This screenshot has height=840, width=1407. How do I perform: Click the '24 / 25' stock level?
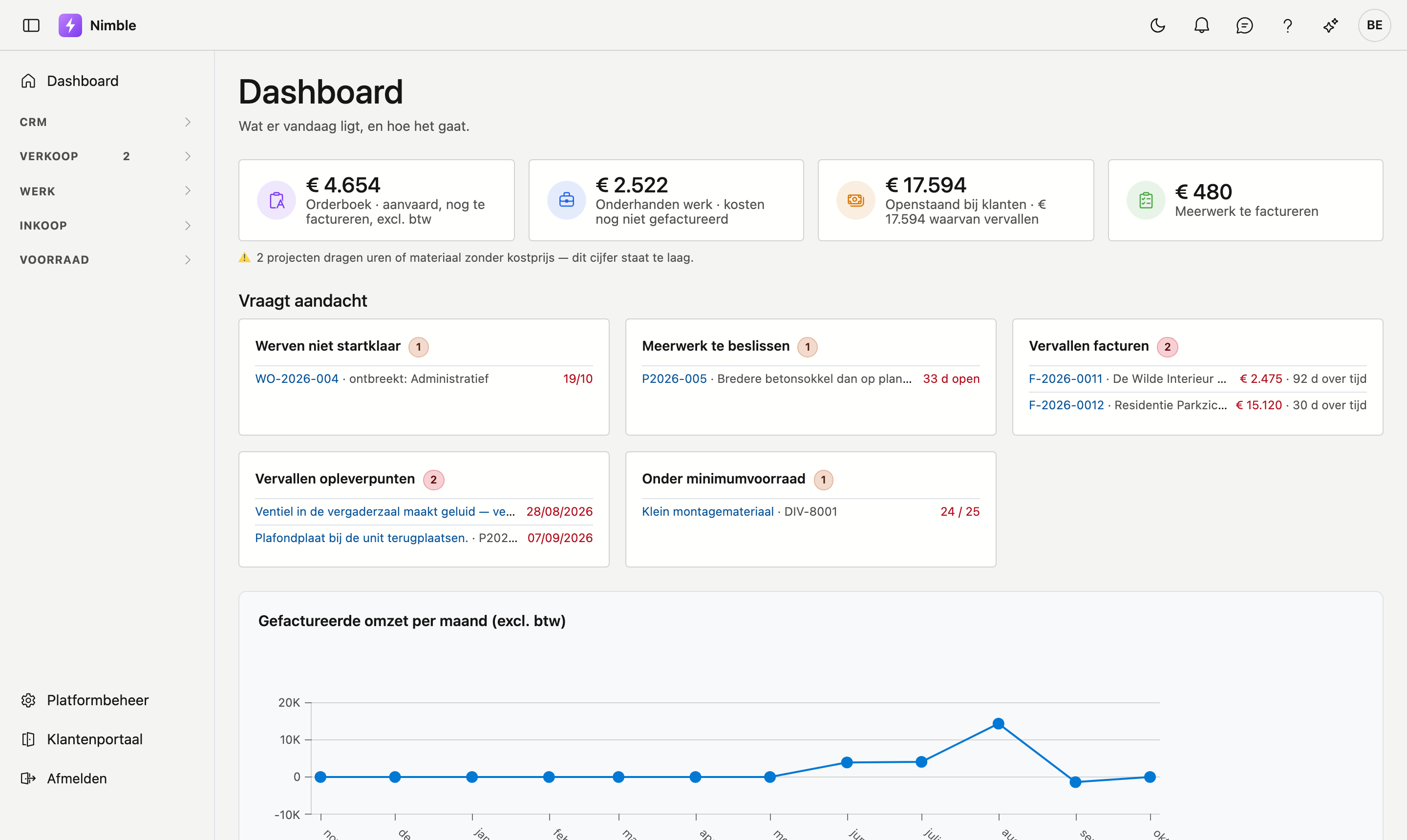click(959, 512)
